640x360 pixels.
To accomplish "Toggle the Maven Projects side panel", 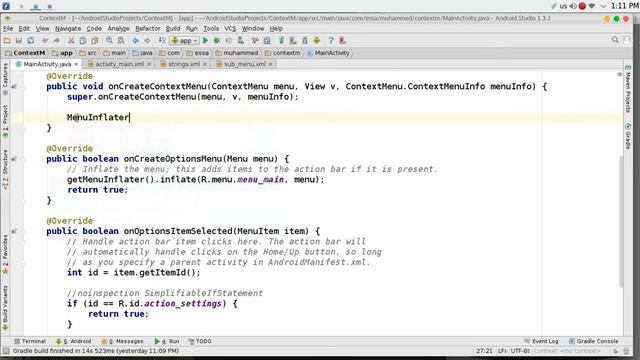I will 628,89.
